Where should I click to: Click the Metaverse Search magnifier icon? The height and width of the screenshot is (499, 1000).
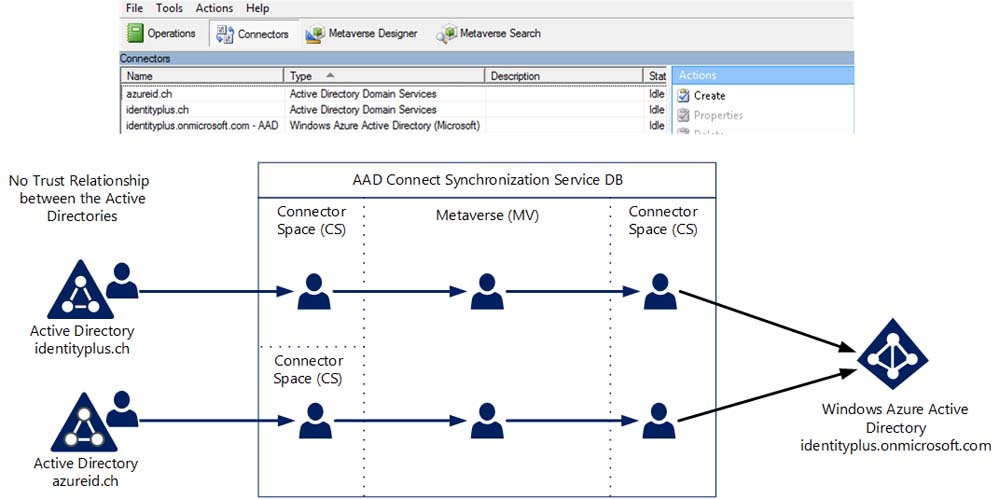point(446,34)
